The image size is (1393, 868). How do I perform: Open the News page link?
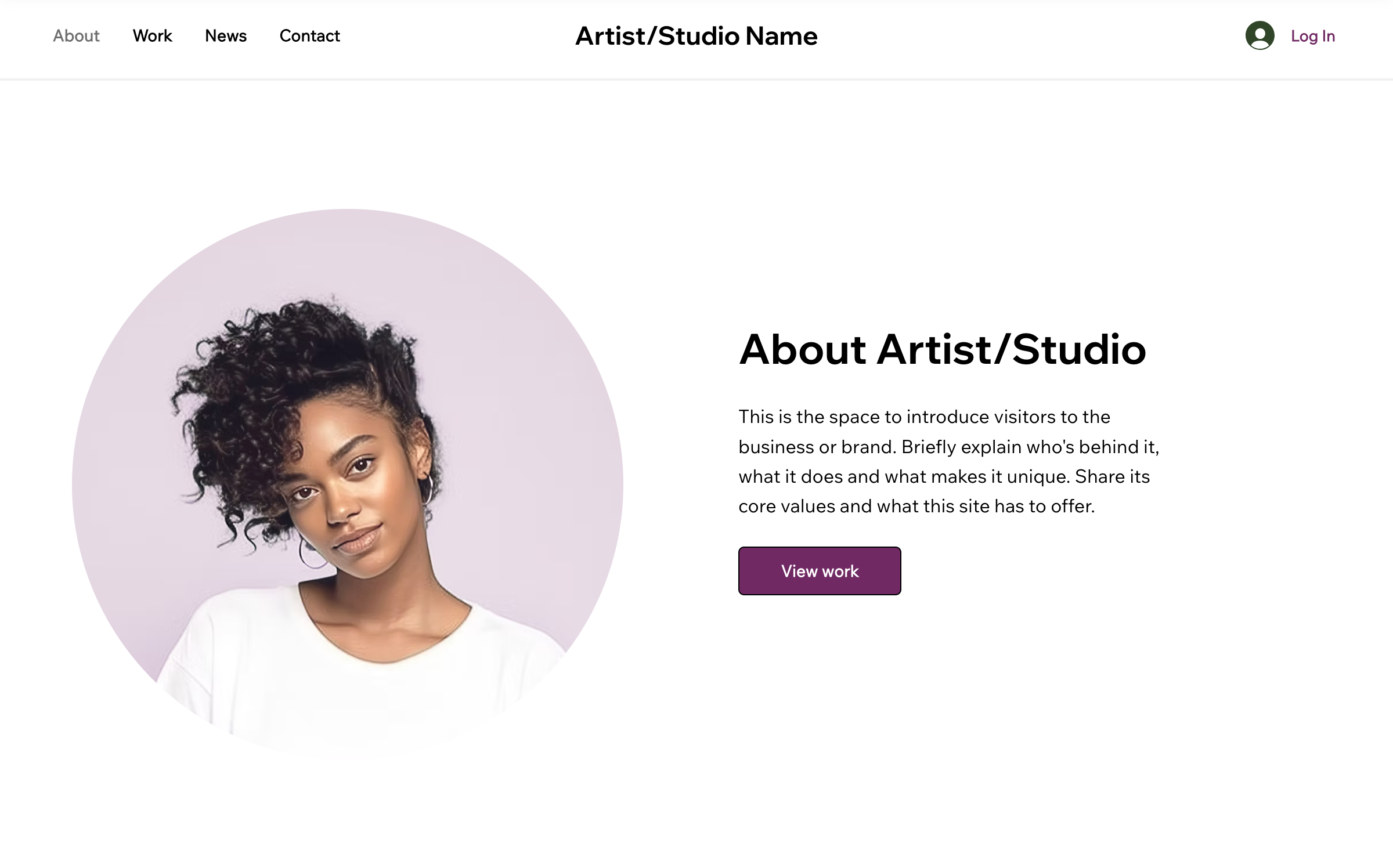(226, 36)
